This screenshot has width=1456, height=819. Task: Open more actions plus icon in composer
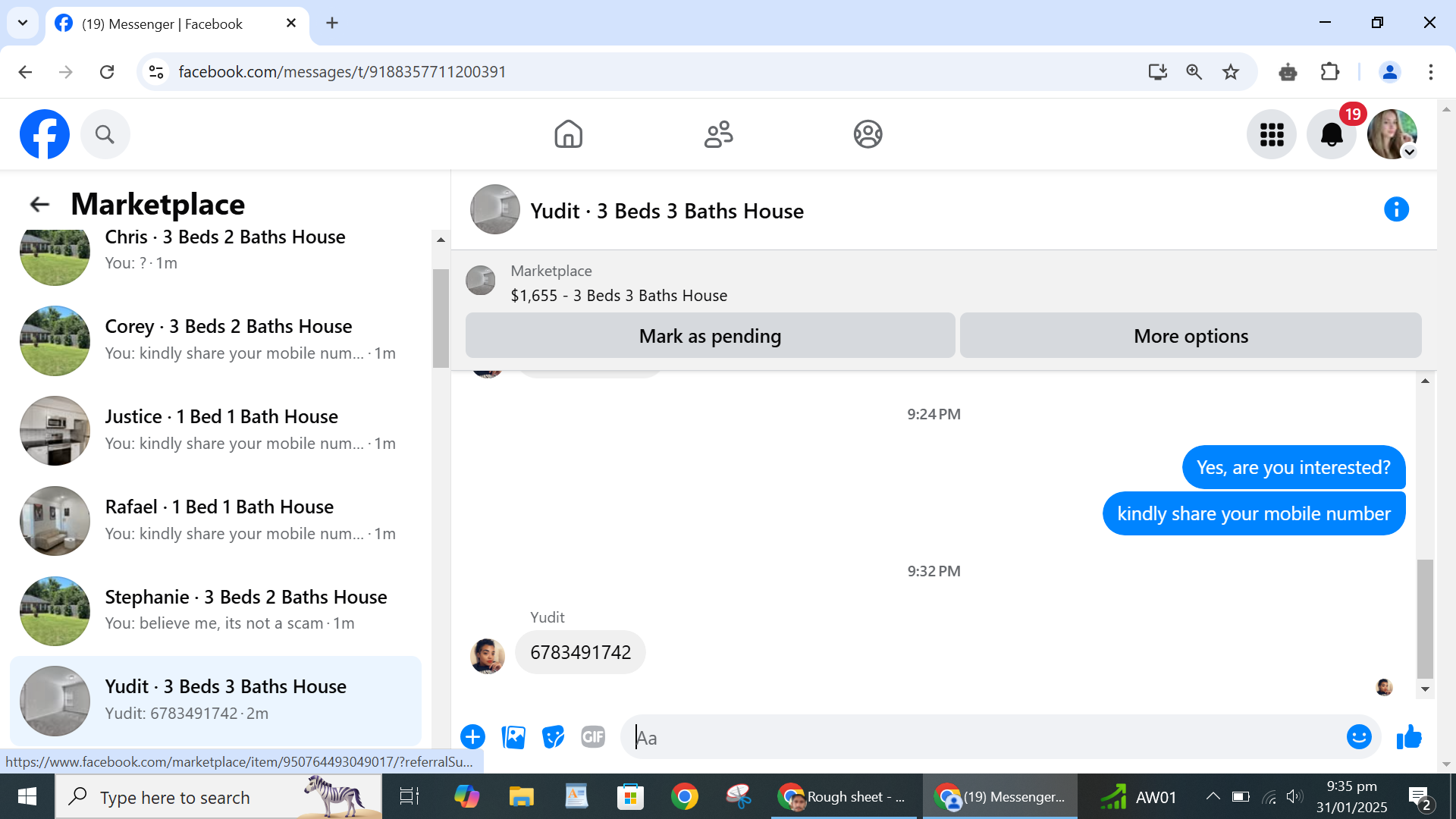coord(472,736)
